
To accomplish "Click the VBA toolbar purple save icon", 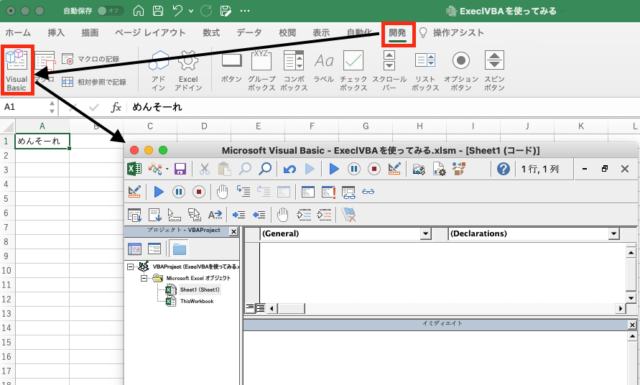I will coord(180,169).
